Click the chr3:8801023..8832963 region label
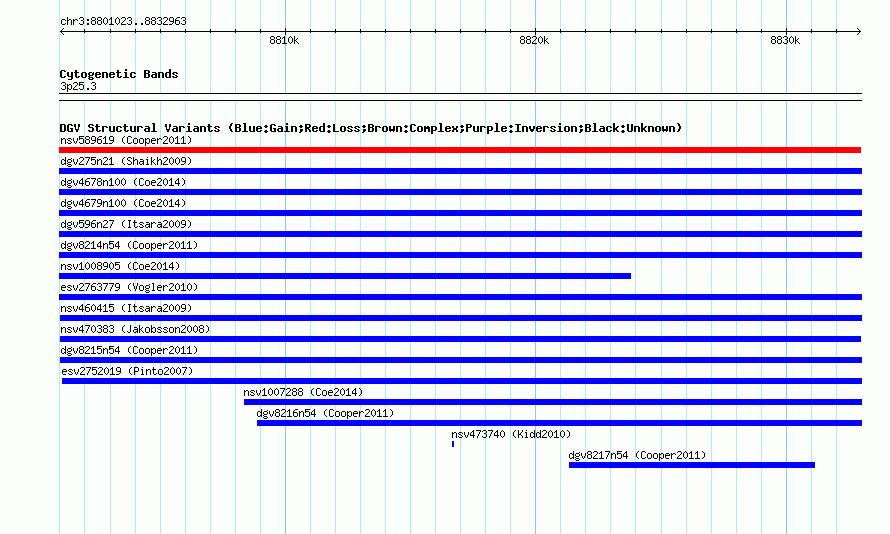The image size is (890, 534). 123,21
